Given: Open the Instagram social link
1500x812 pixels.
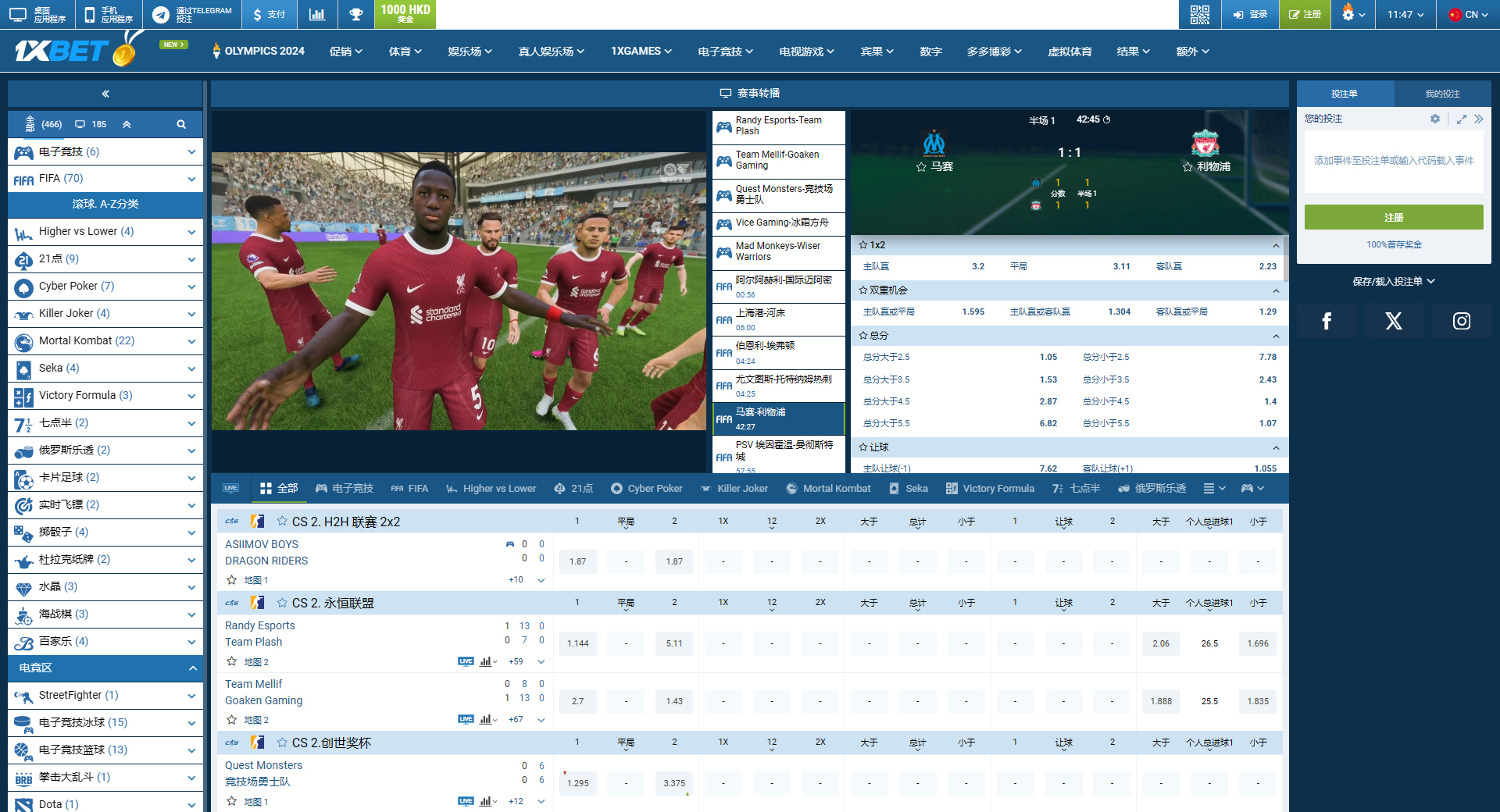Looking at the screenshot, I should [1461, 321].
